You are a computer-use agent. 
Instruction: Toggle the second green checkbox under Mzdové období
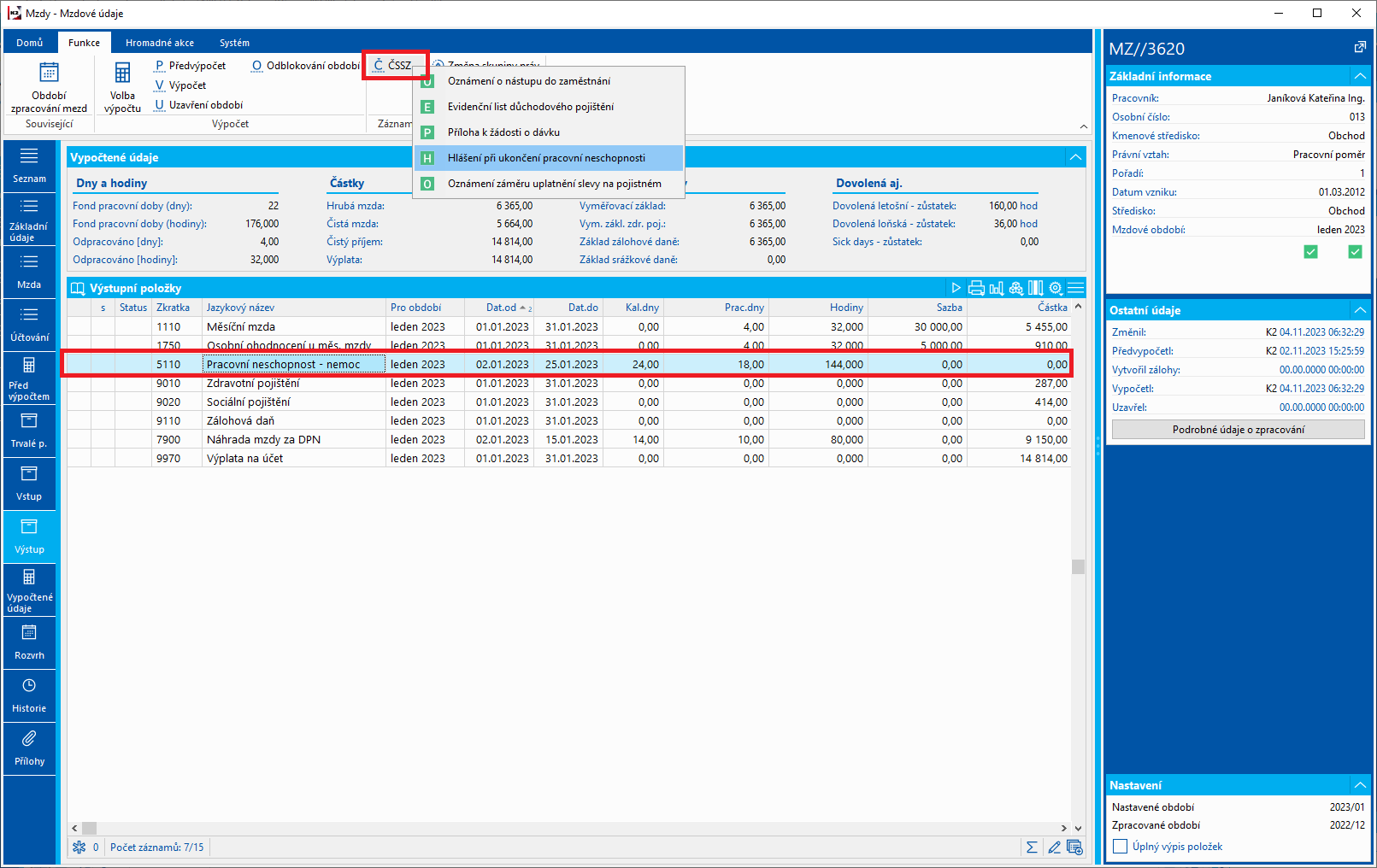pyautogui.click(x=1355, y=251)
